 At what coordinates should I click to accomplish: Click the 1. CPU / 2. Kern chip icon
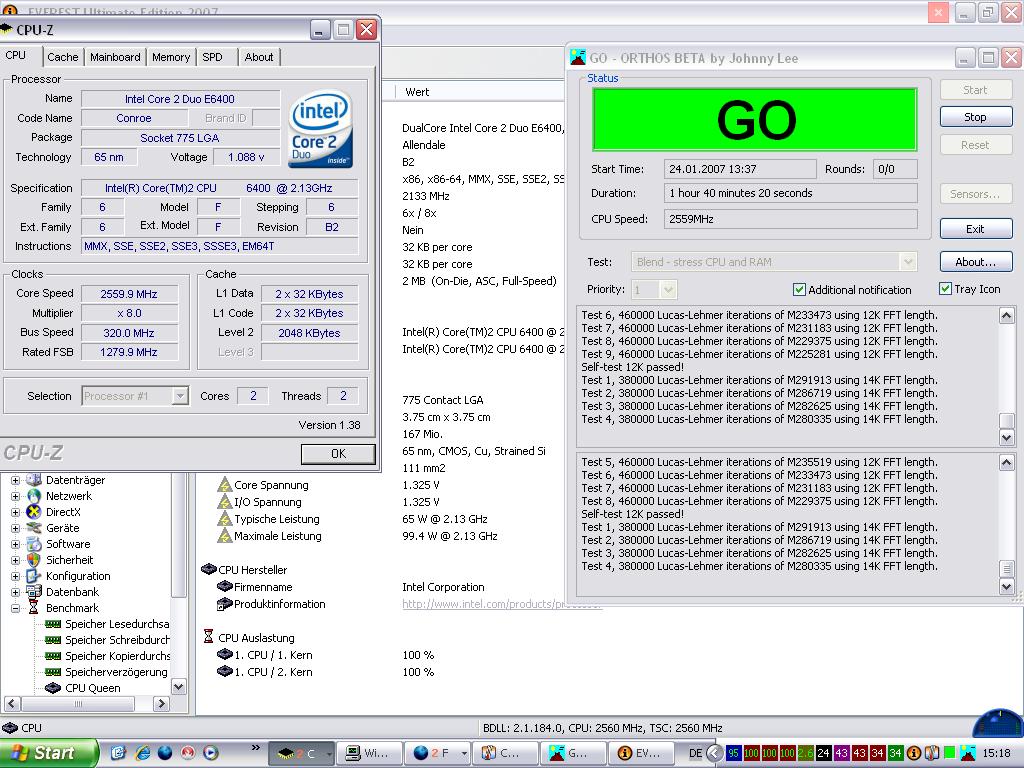coord(225,671)
